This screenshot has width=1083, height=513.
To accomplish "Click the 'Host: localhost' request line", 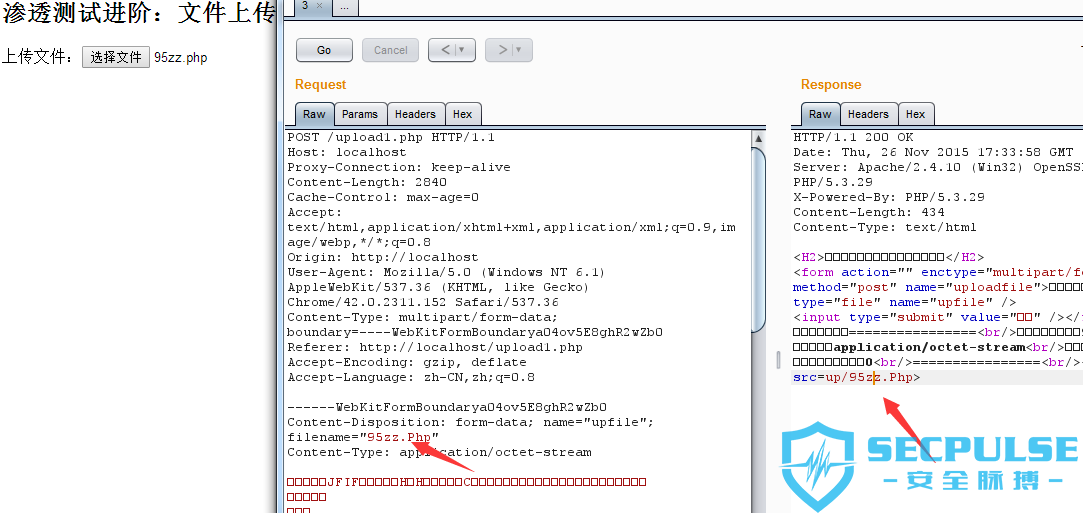I will (347, 152).
